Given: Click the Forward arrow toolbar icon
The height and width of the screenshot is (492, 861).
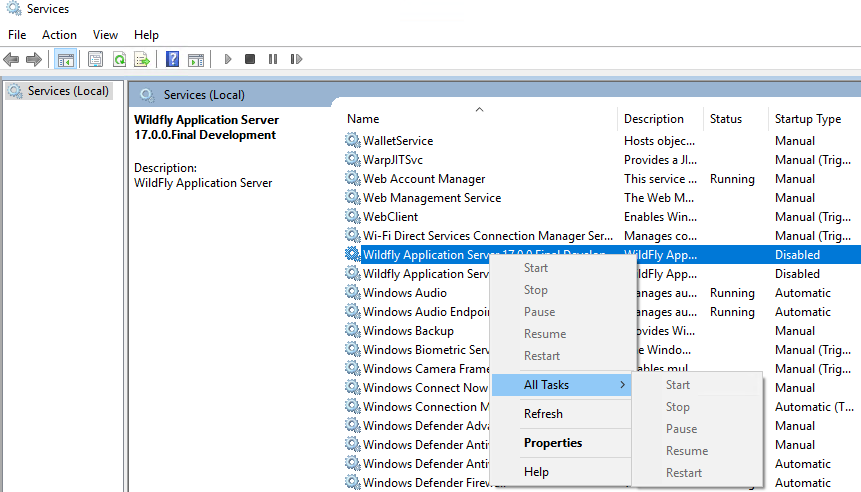Looking at the screenshot, I should tap(34, 59).
